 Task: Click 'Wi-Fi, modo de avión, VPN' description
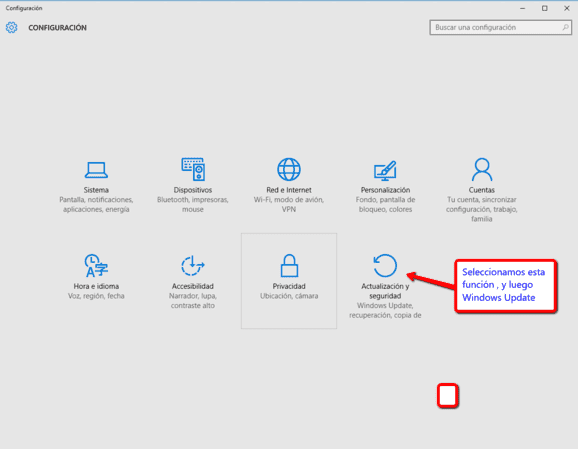pos(289,204)
